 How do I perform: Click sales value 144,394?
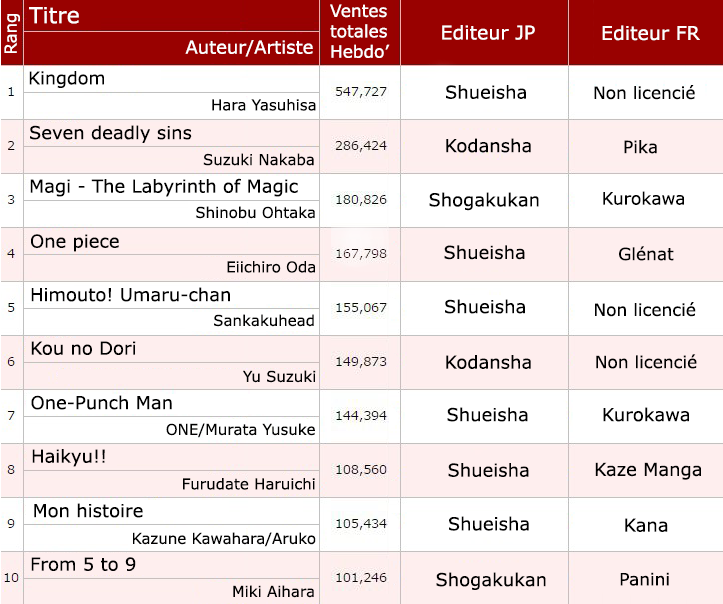(x=361, y=415)
